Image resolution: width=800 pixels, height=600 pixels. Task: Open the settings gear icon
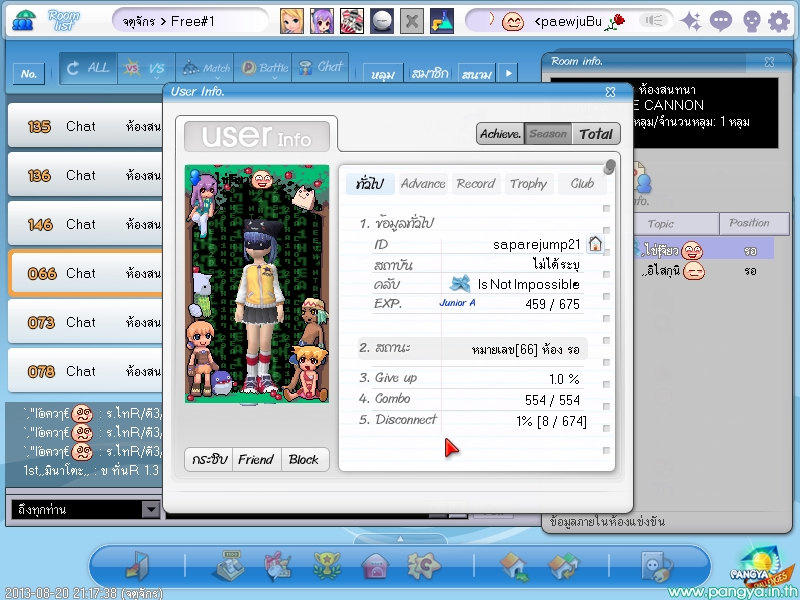tap(779, 21)
